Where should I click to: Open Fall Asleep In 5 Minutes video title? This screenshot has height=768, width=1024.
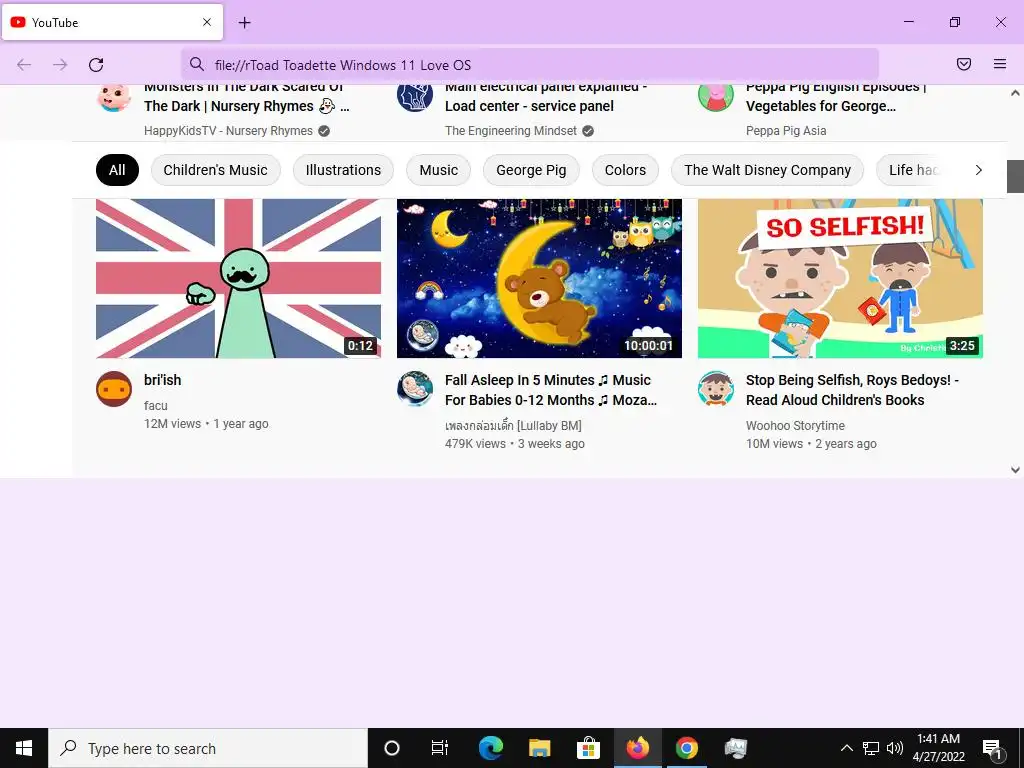[x=551, y=390]
